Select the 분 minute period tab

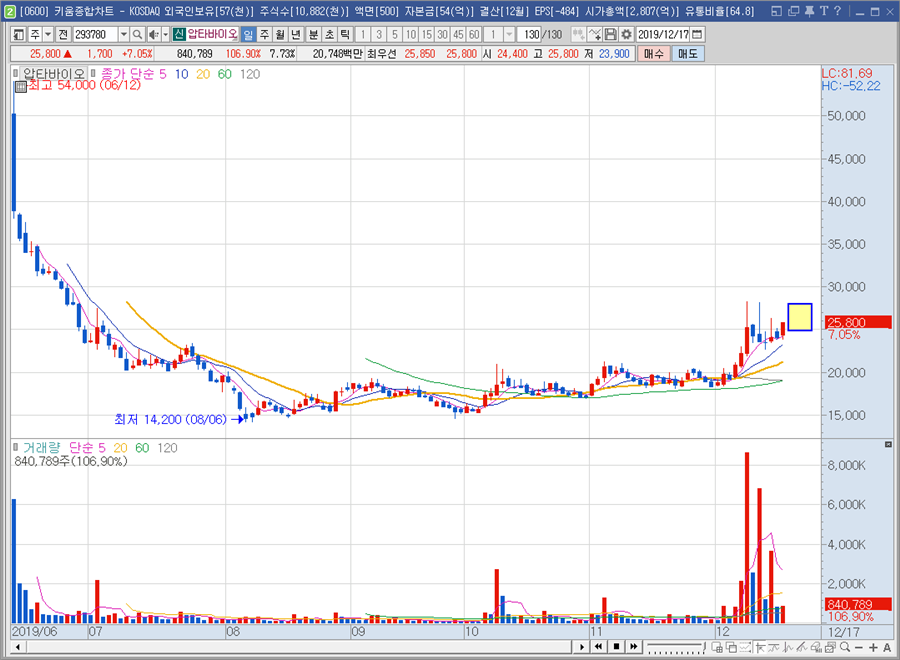(313, 34)
